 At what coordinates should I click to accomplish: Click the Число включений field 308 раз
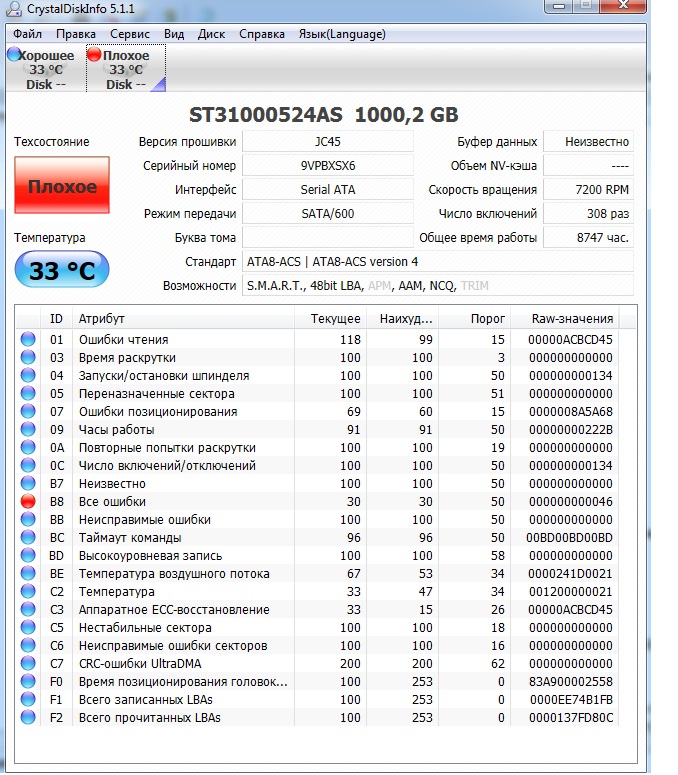pos(589,214)
